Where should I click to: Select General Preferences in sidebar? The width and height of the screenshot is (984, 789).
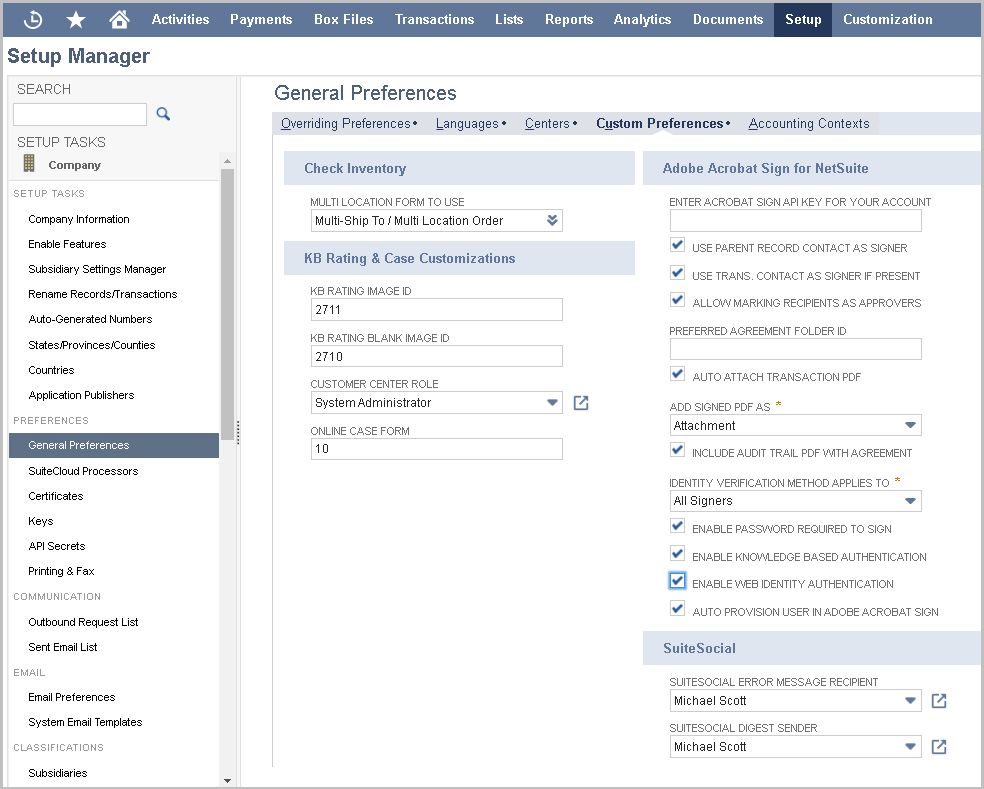(x=114, y=445)
